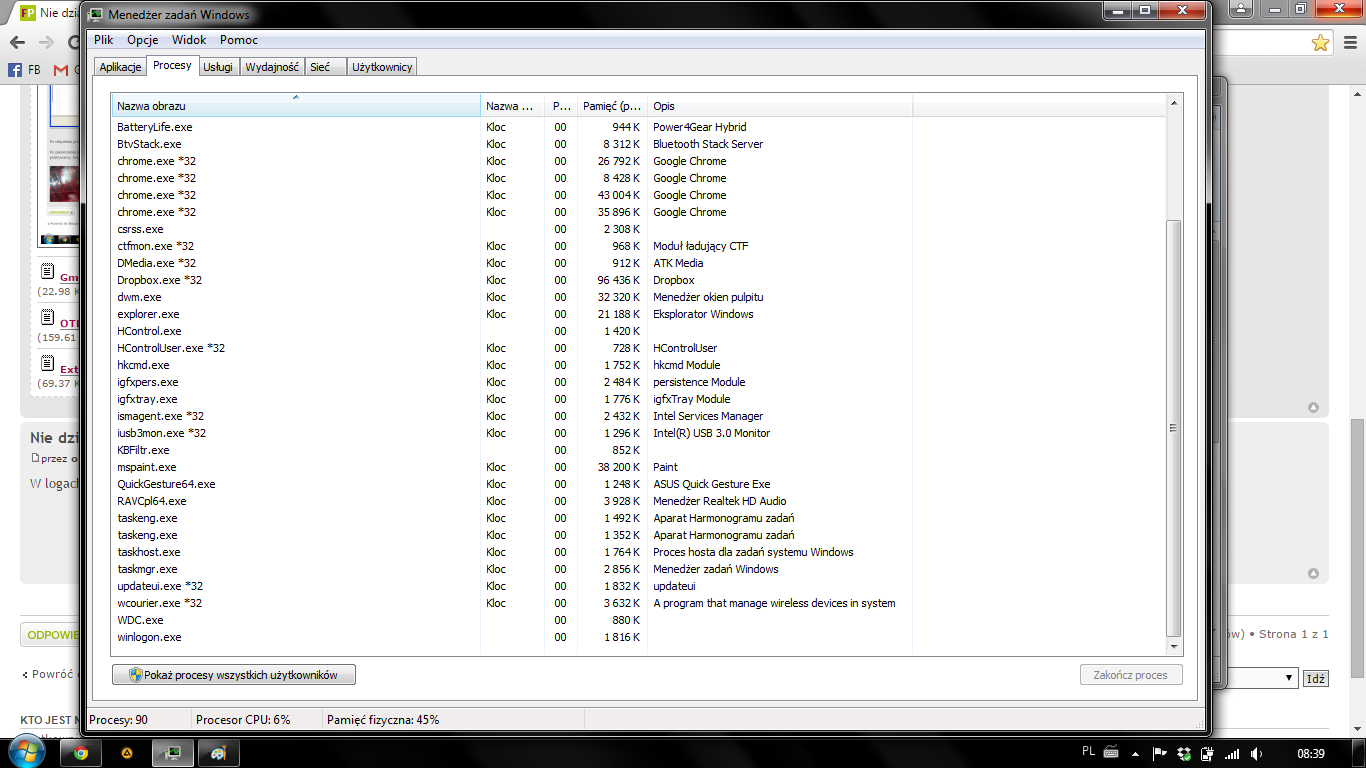Switch to the Wydajność tab

272,67
